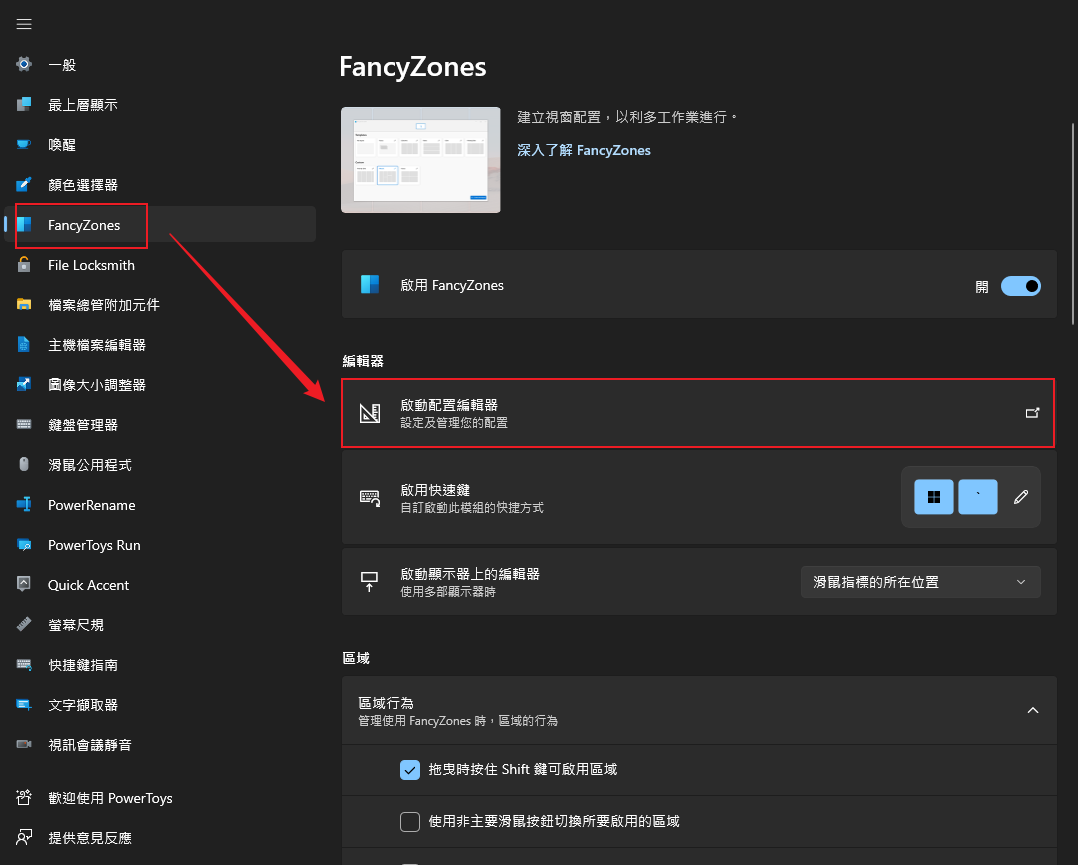Click the launch icon on 啟動配置編輯器

coord(1032,413)
